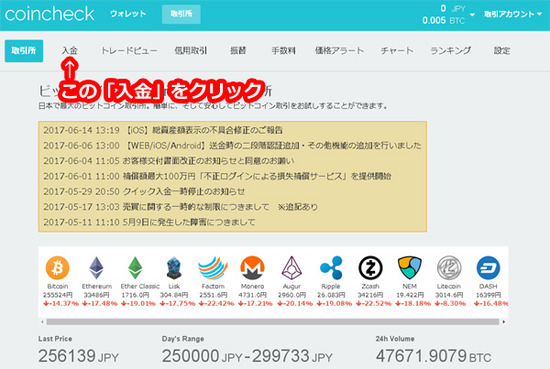Open the ウォレット header tab
The height and width of the screenshot is (369, 550).
tap(128, 14)
